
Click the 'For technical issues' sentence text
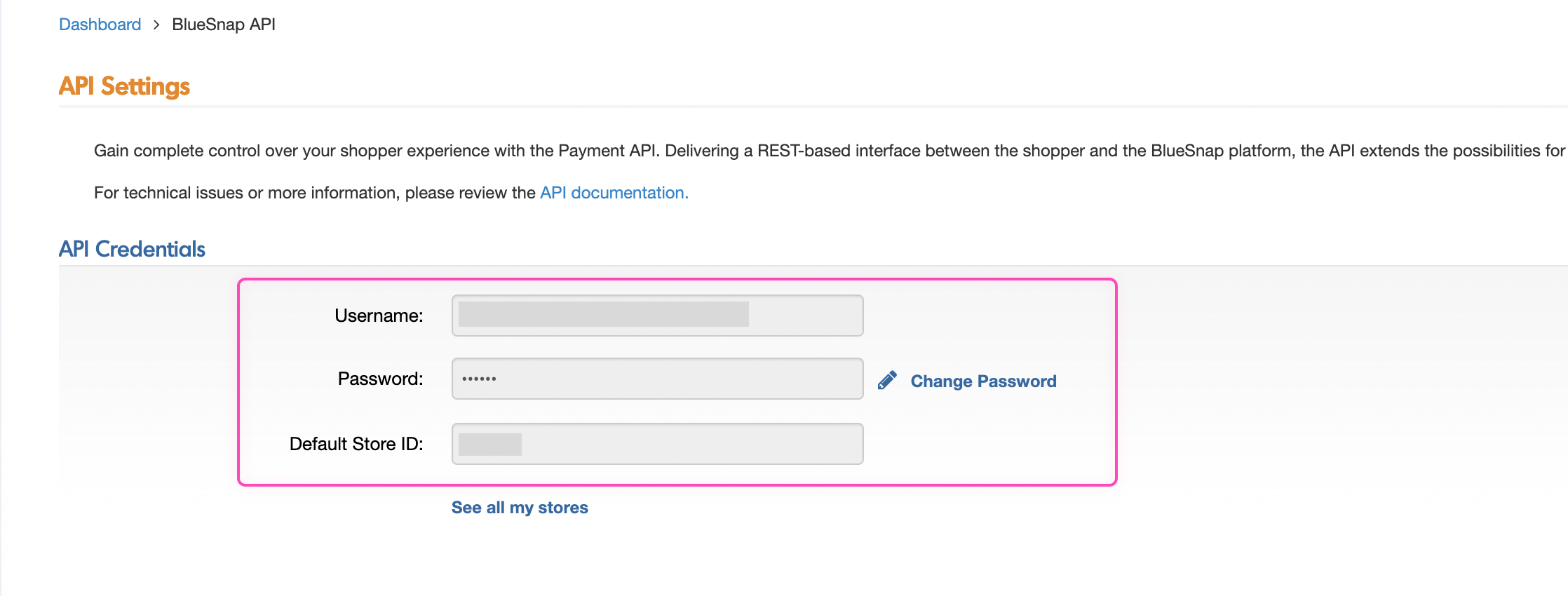[316, 193]
